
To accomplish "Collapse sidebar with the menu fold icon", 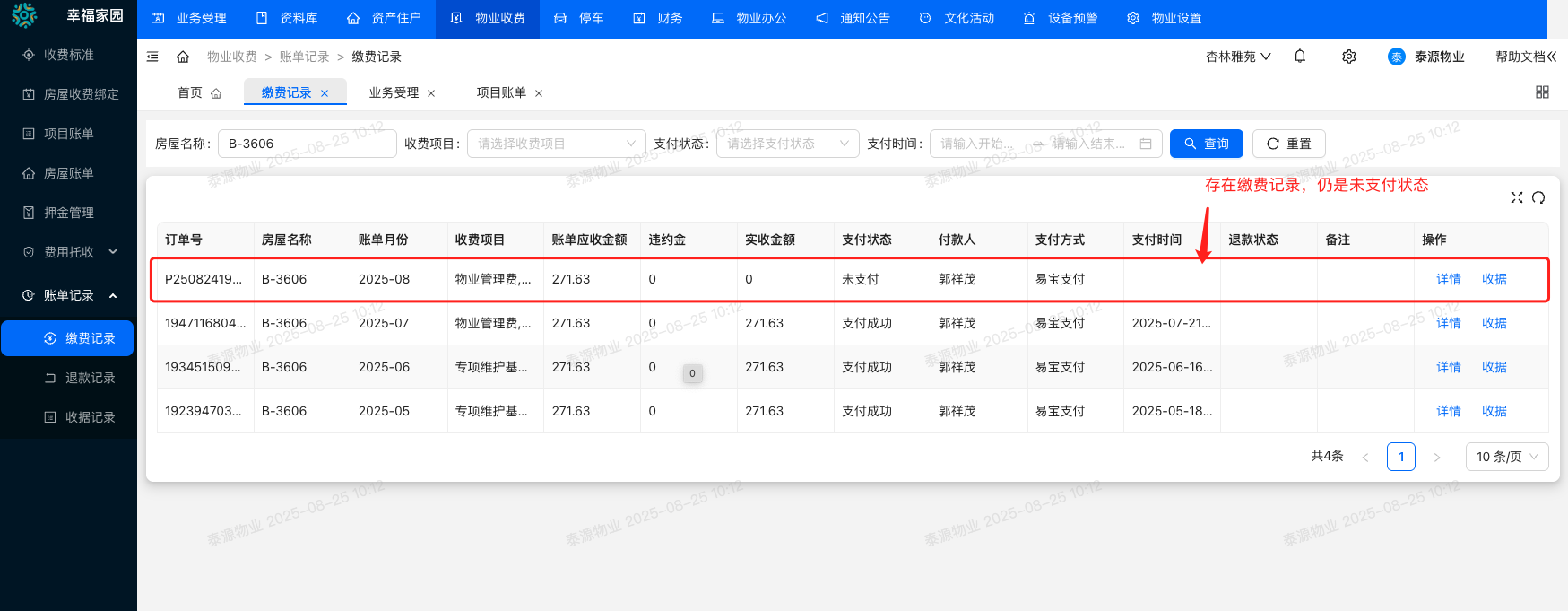I will (x=152, y=57).
